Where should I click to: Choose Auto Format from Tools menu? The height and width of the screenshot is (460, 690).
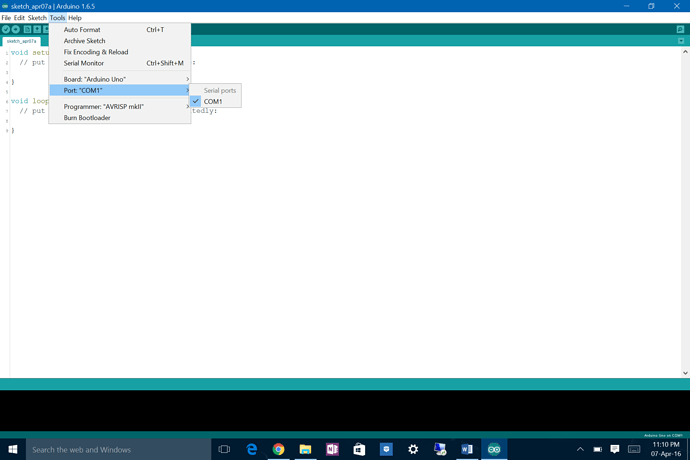coord(120,29)
